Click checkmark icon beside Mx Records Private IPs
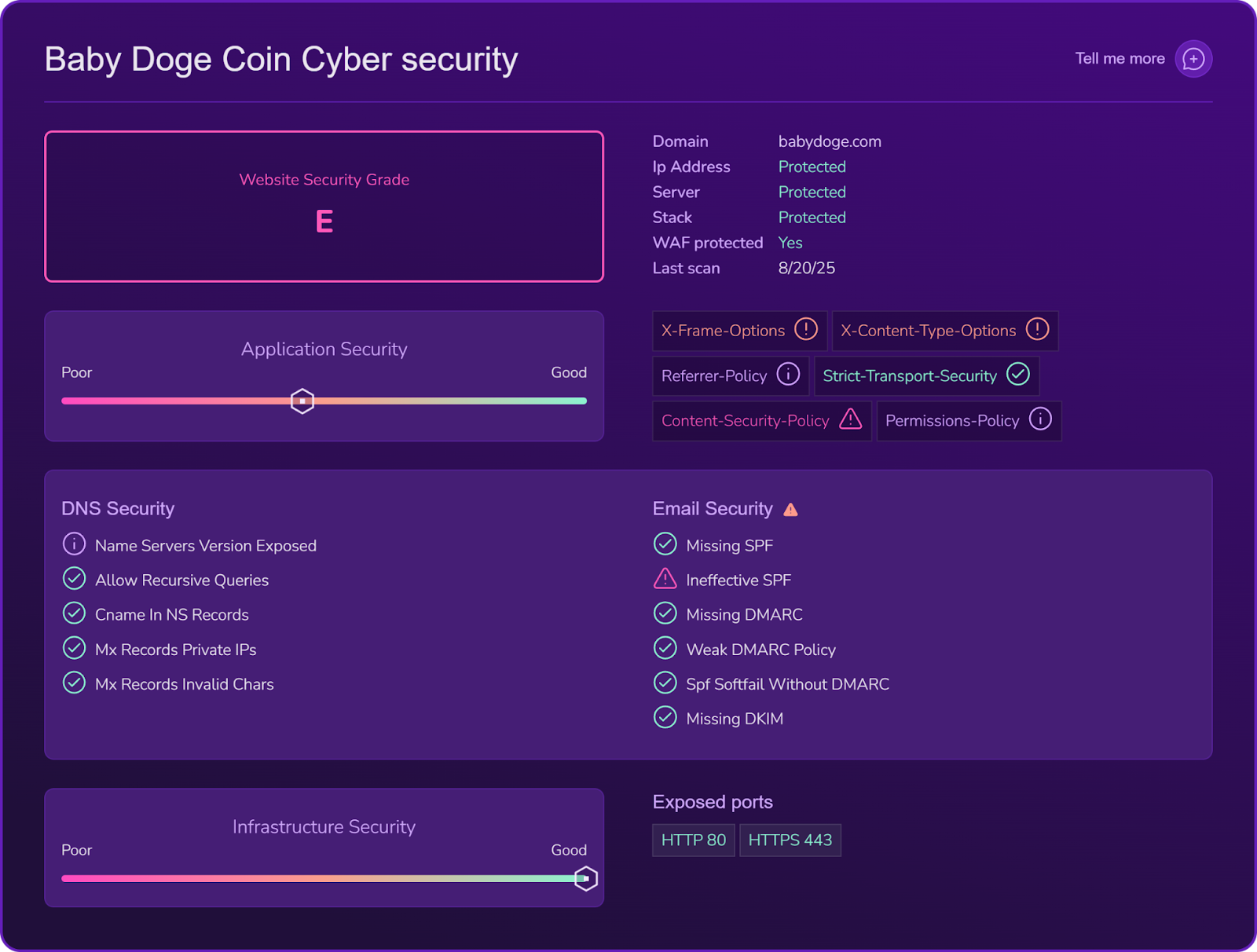This screenshot has width=1257, height=952. (x=74, y=648)
